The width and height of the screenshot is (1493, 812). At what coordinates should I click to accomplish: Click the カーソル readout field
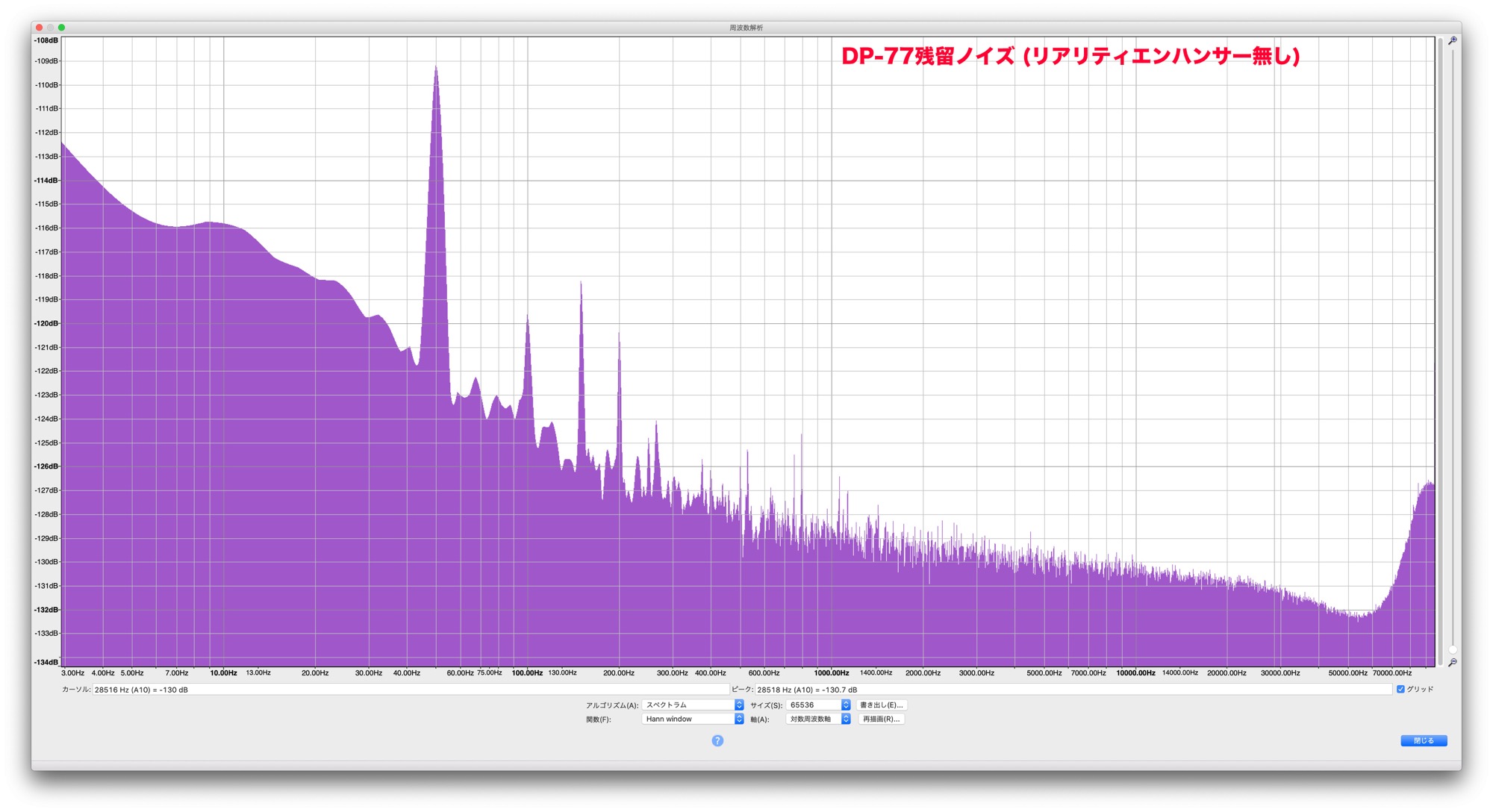[x=410, y=690]
